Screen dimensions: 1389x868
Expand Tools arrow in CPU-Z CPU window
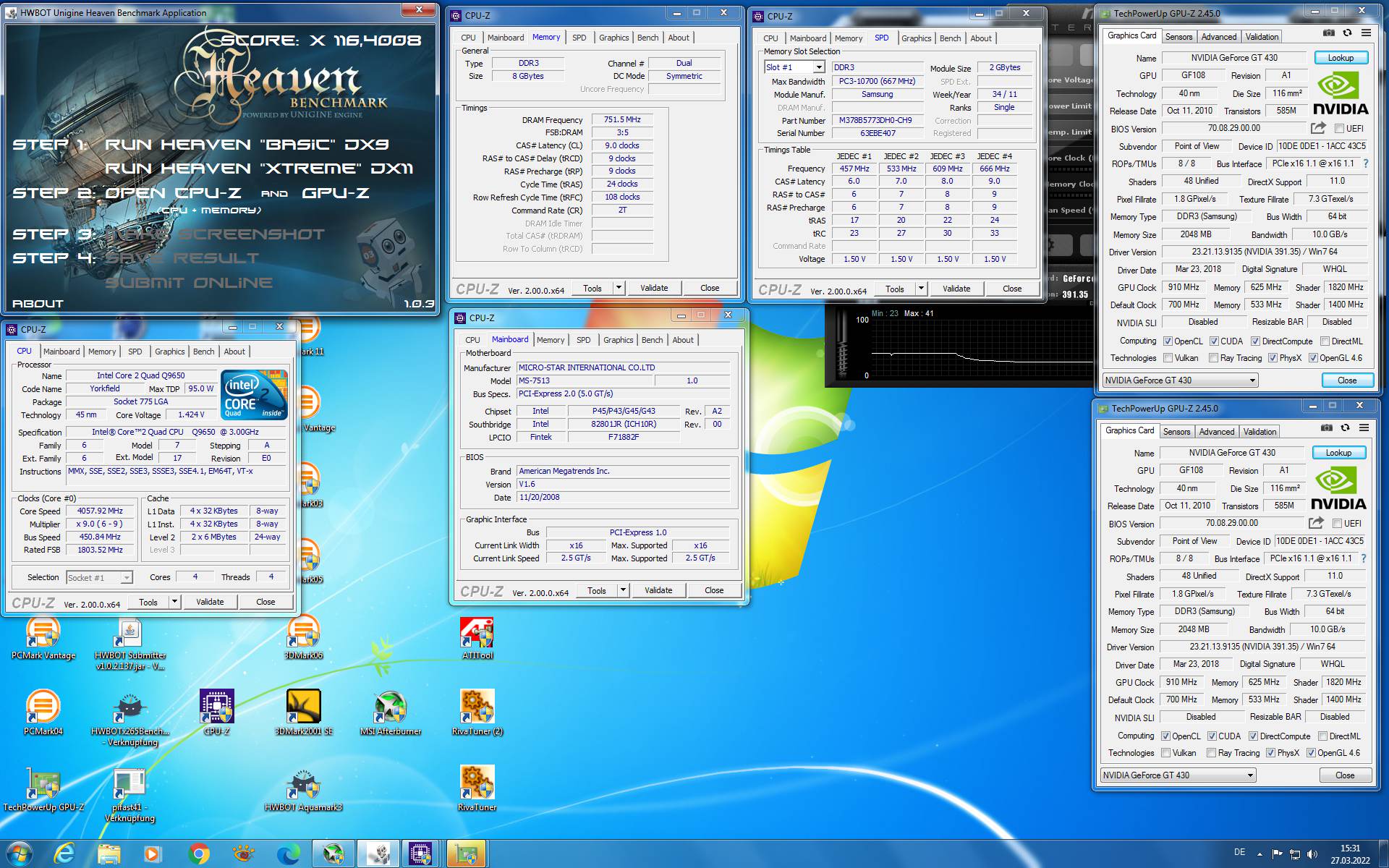[x=174, y=602]
